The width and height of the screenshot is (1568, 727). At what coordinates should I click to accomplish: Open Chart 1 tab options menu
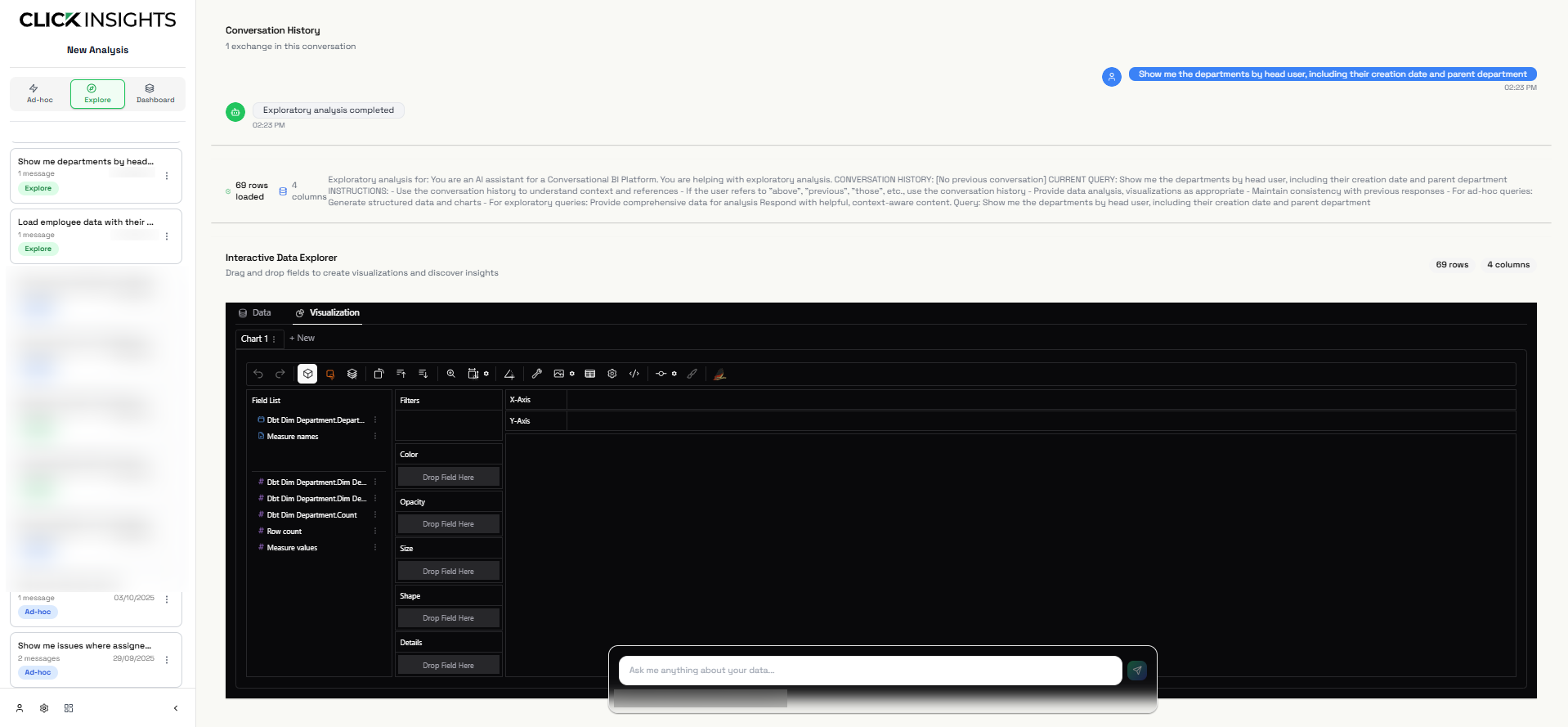click(274, 339)
